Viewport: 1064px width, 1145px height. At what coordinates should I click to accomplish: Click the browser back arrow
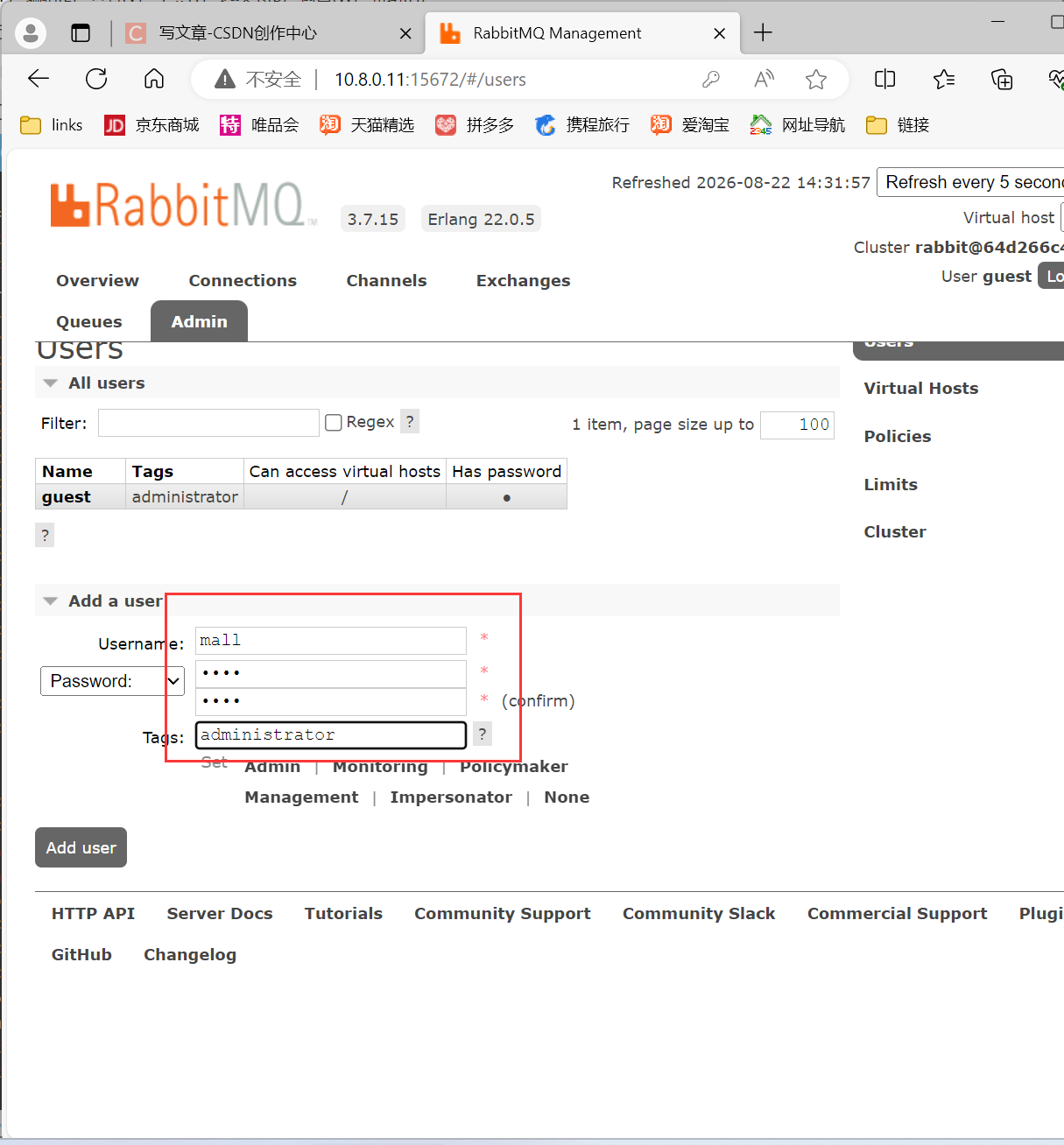[39, 79]
